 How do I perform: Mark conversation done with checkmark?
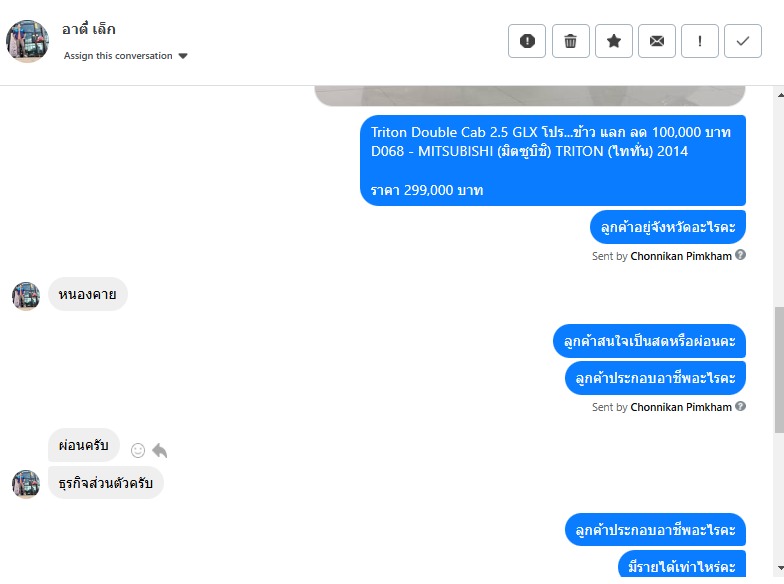(743, 41)
